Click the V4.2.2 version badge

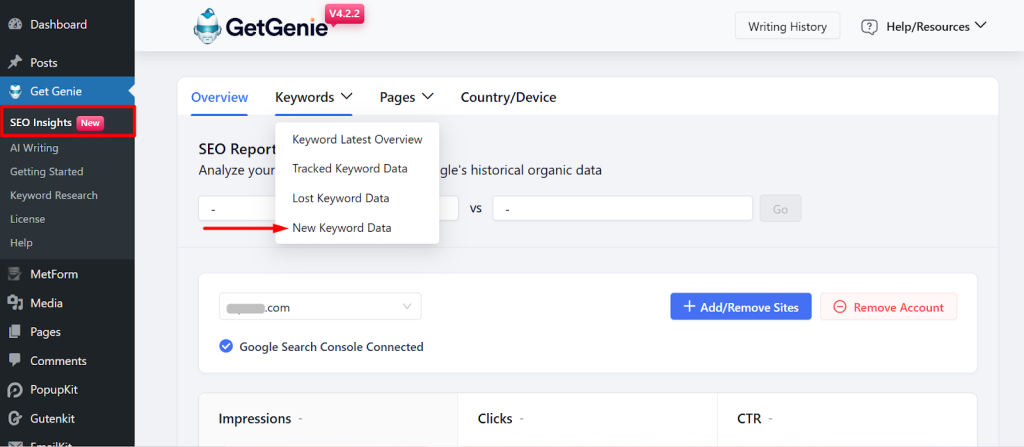[344, 14]
